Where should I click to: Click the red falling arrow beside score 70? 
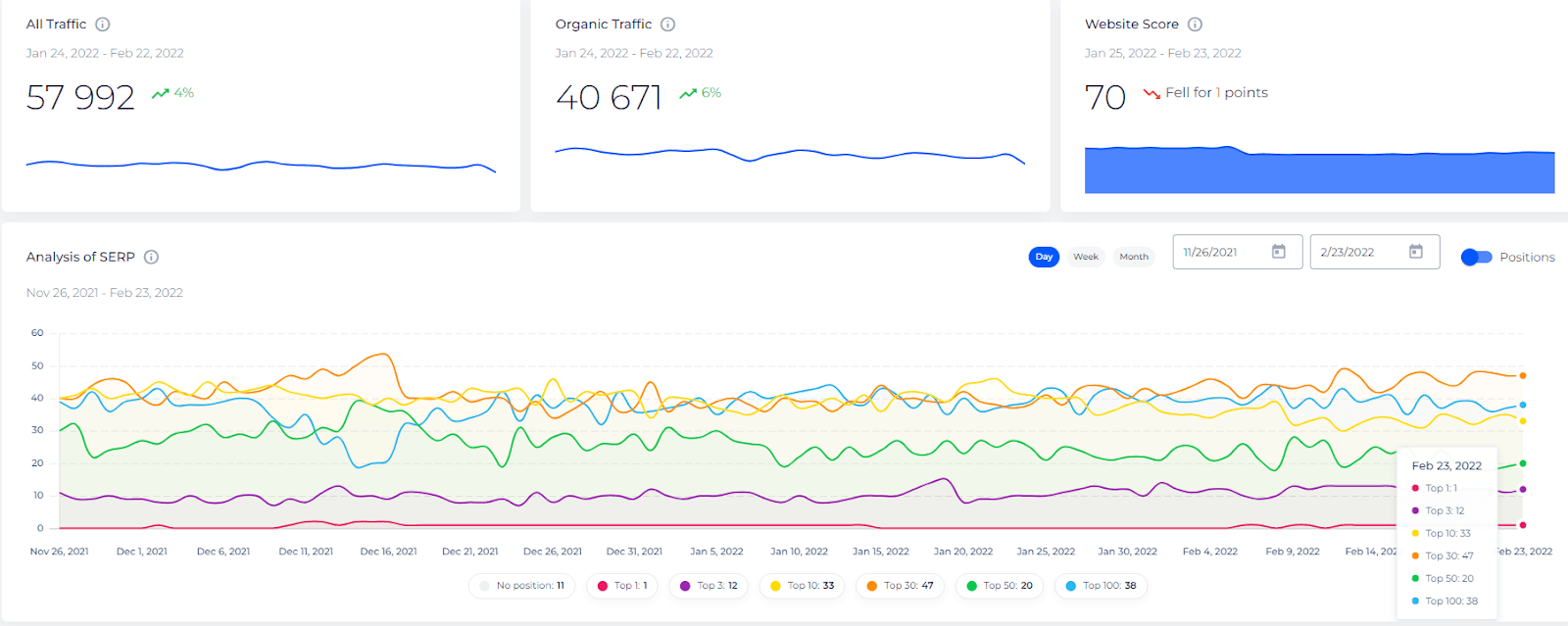(x=1151, y=94)
